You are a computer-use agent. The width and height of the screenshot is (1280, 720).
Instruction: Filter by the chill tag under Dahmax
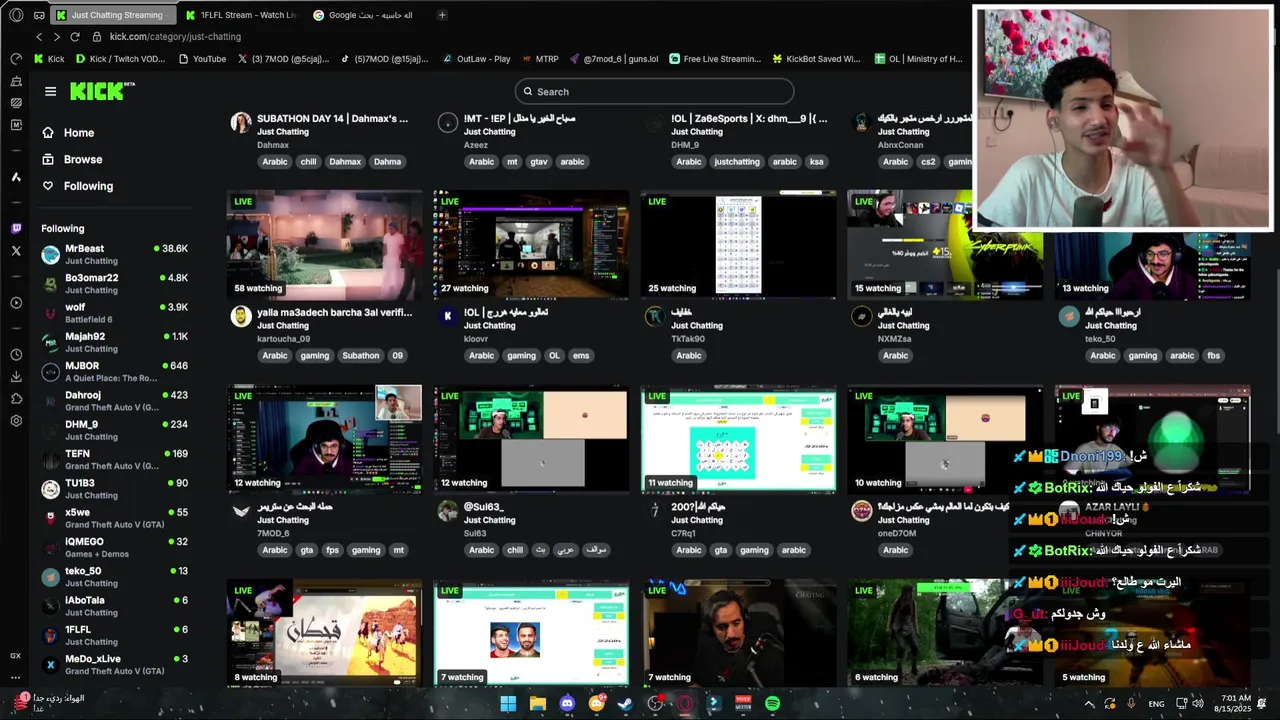click(308, 162)
